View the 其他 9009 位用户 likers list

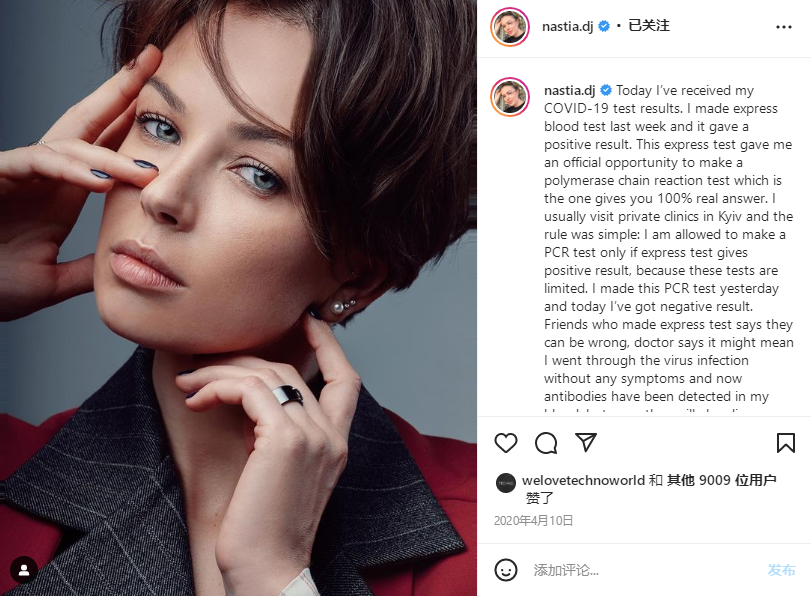coord(722,480)
